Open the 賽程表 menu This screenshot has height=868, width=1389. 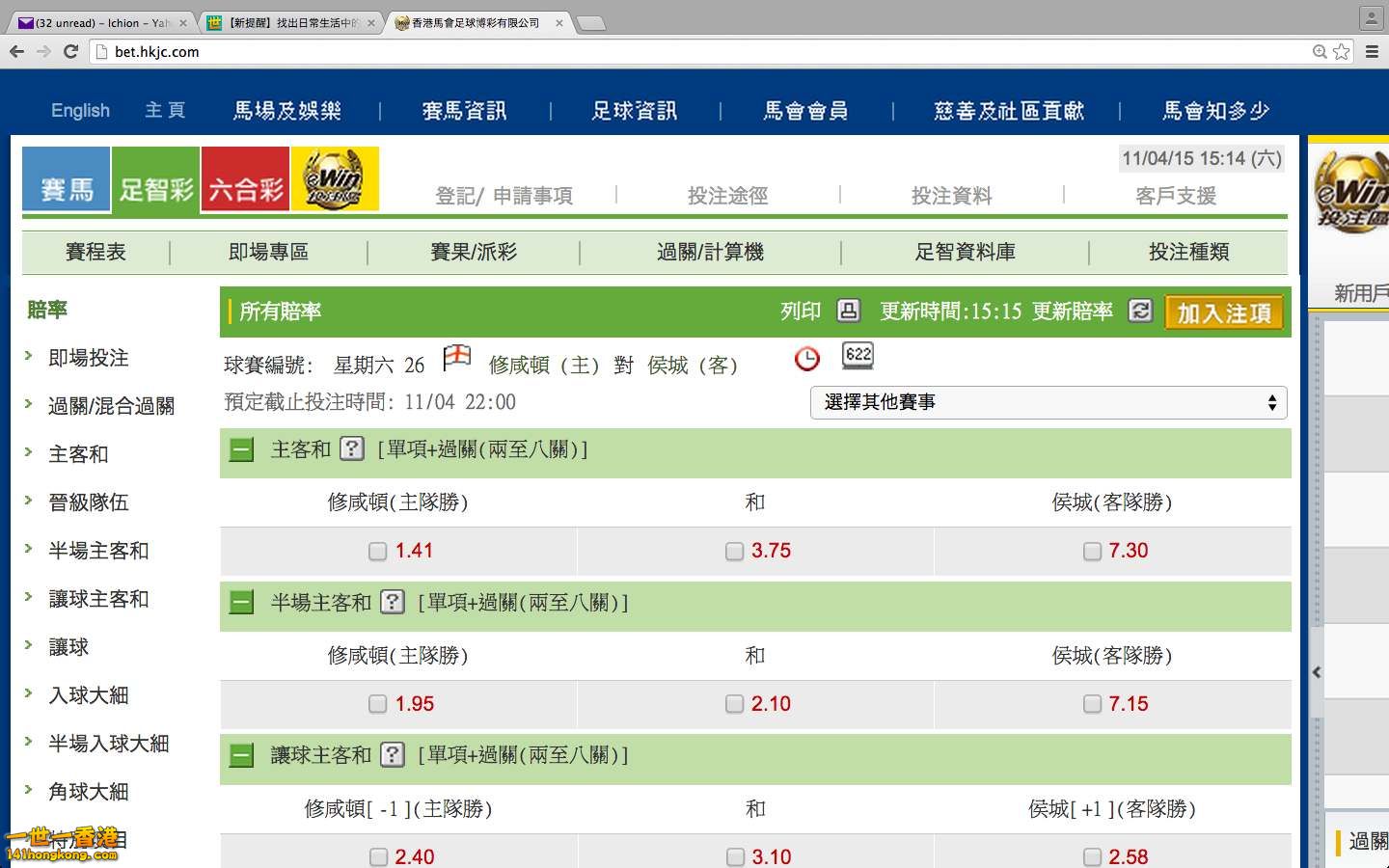click(95, 252)
